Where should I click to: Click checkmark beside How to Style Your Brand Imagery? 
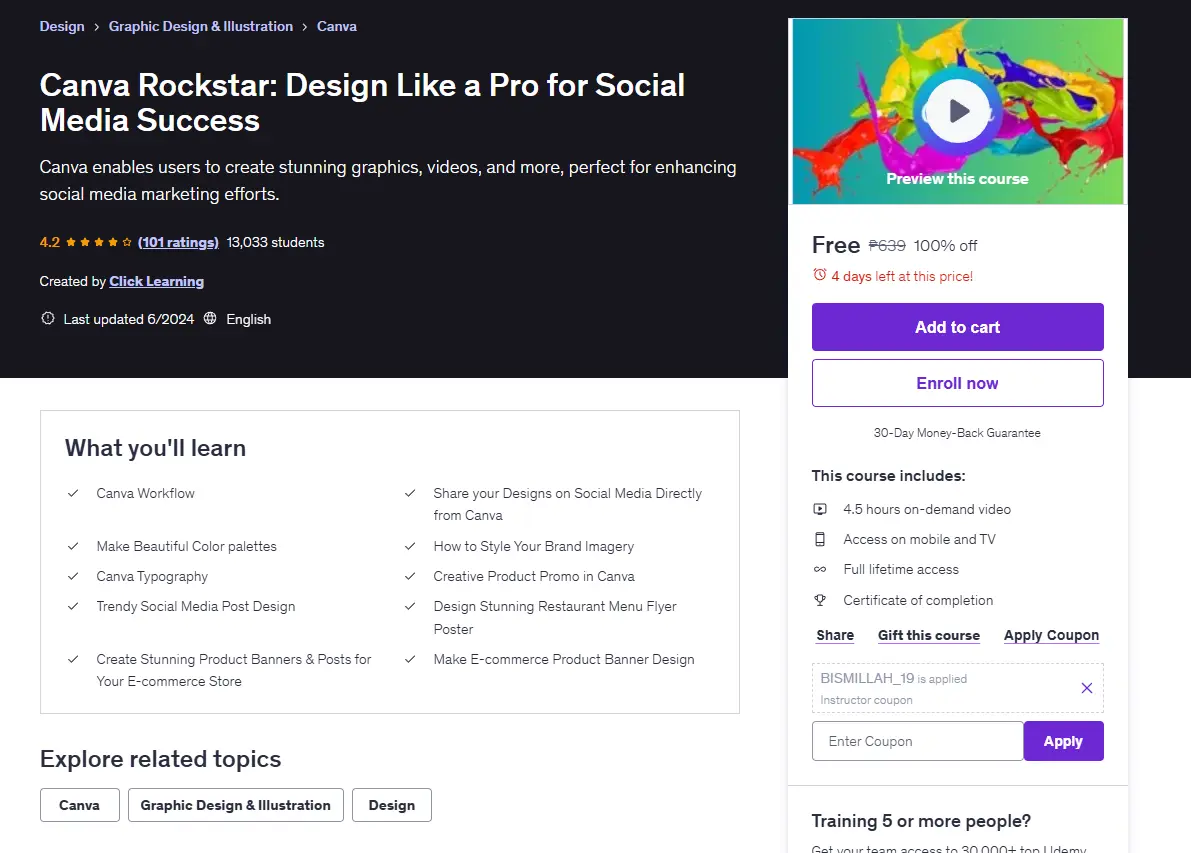[410, 546]
